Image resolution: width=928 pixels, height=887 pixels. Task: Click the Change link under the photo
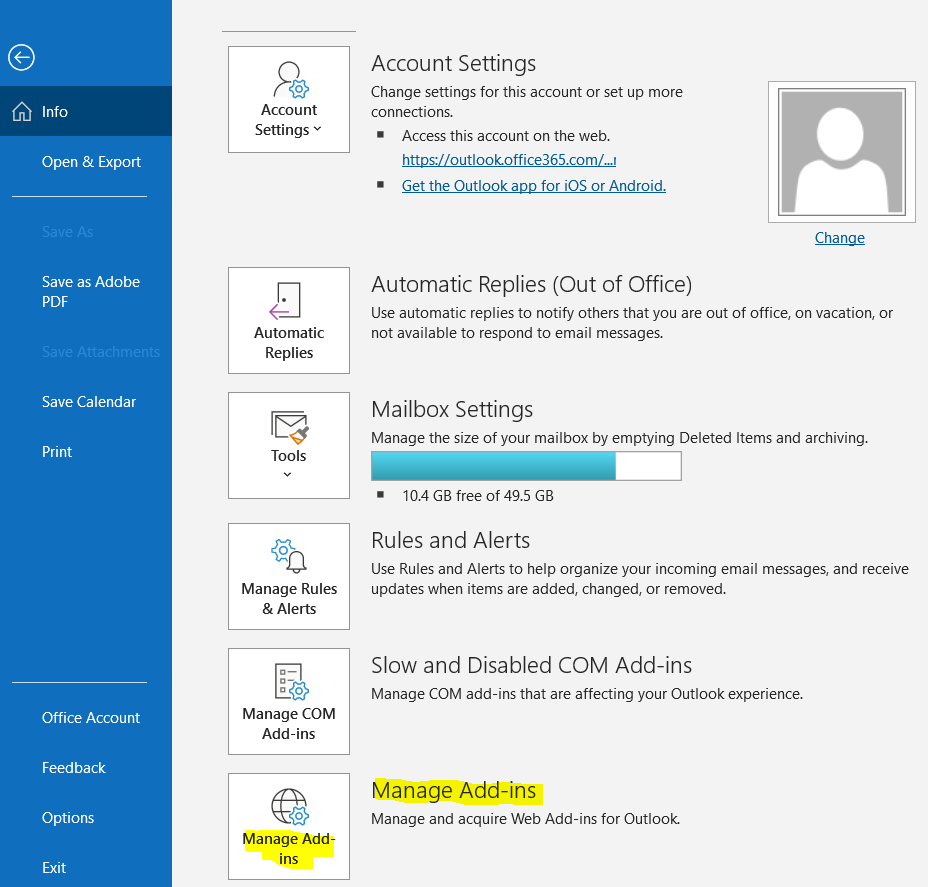(x=839, y=238)
